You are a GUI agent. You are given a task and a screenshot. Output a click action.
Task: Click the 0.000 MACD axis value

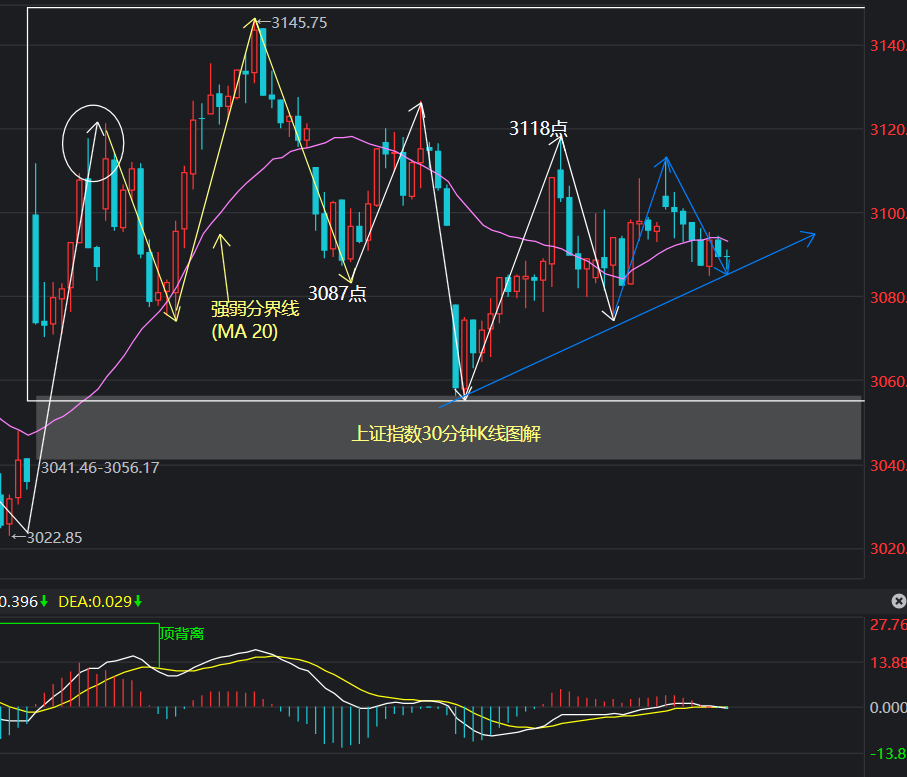tap(888, 708)
